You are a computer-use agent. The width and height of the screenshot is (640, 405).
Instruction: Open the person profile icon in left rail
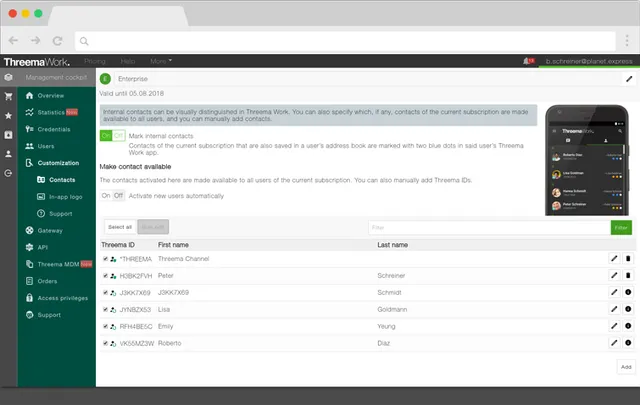click(x=8, y=154)
